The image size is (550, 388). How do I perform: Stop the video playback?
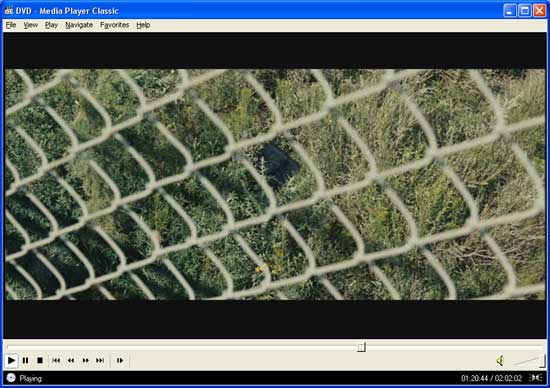[x=40, y=360]
